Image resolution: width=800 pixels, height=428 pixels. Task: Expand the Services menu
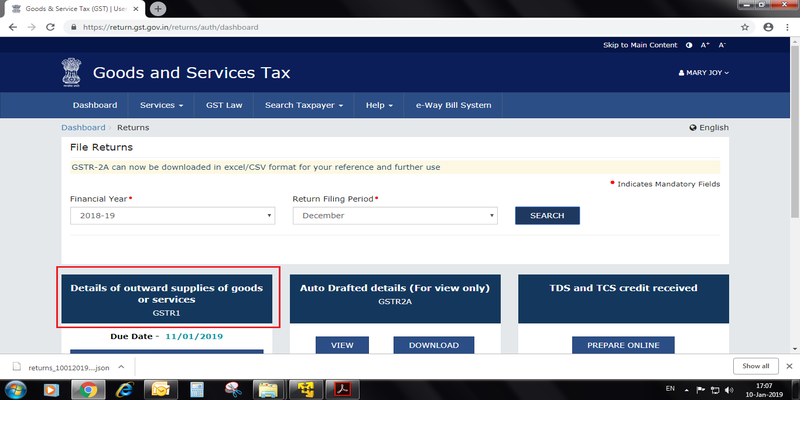(161, 105)
